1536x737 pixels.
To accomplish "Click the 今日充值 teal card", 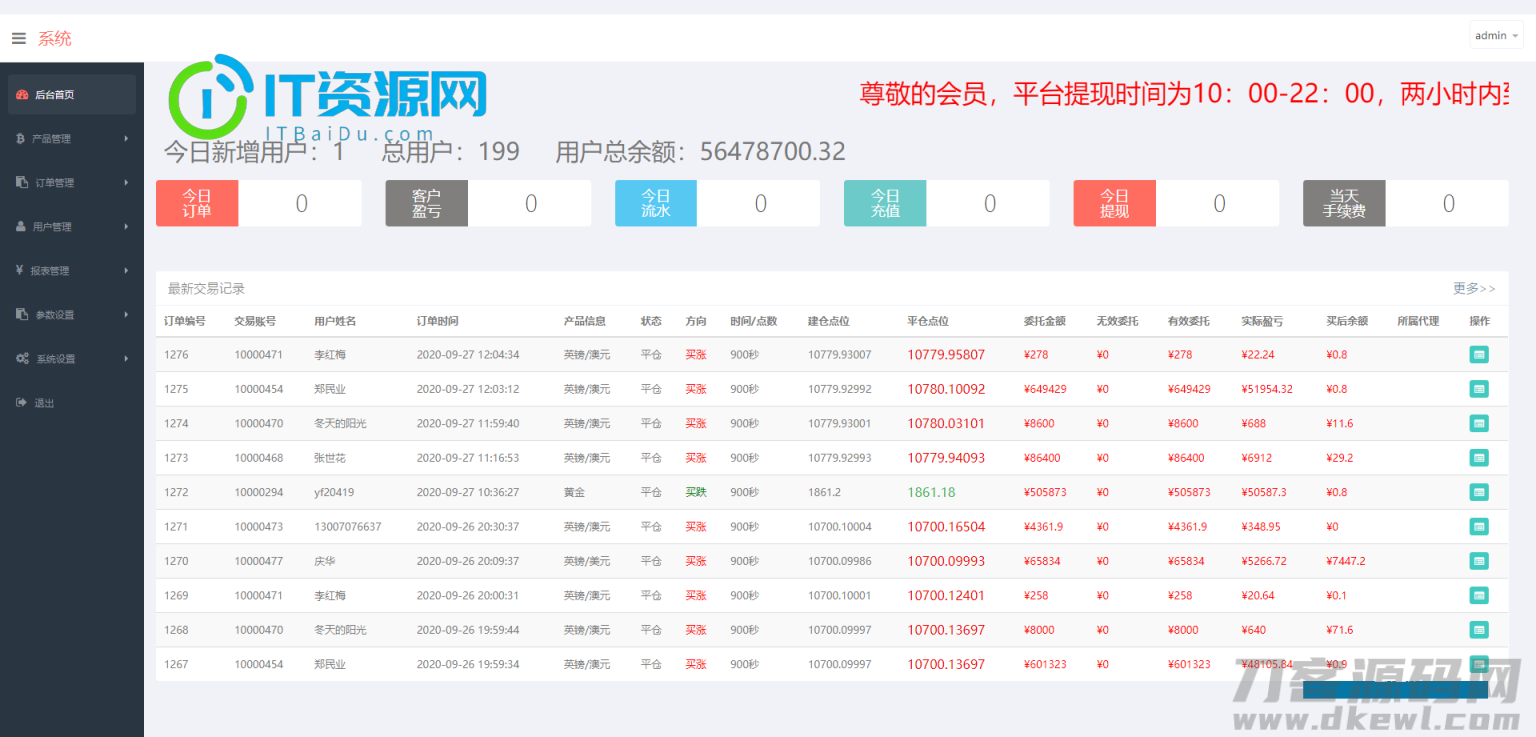I will pyautogui.click(x=885, y=203).
